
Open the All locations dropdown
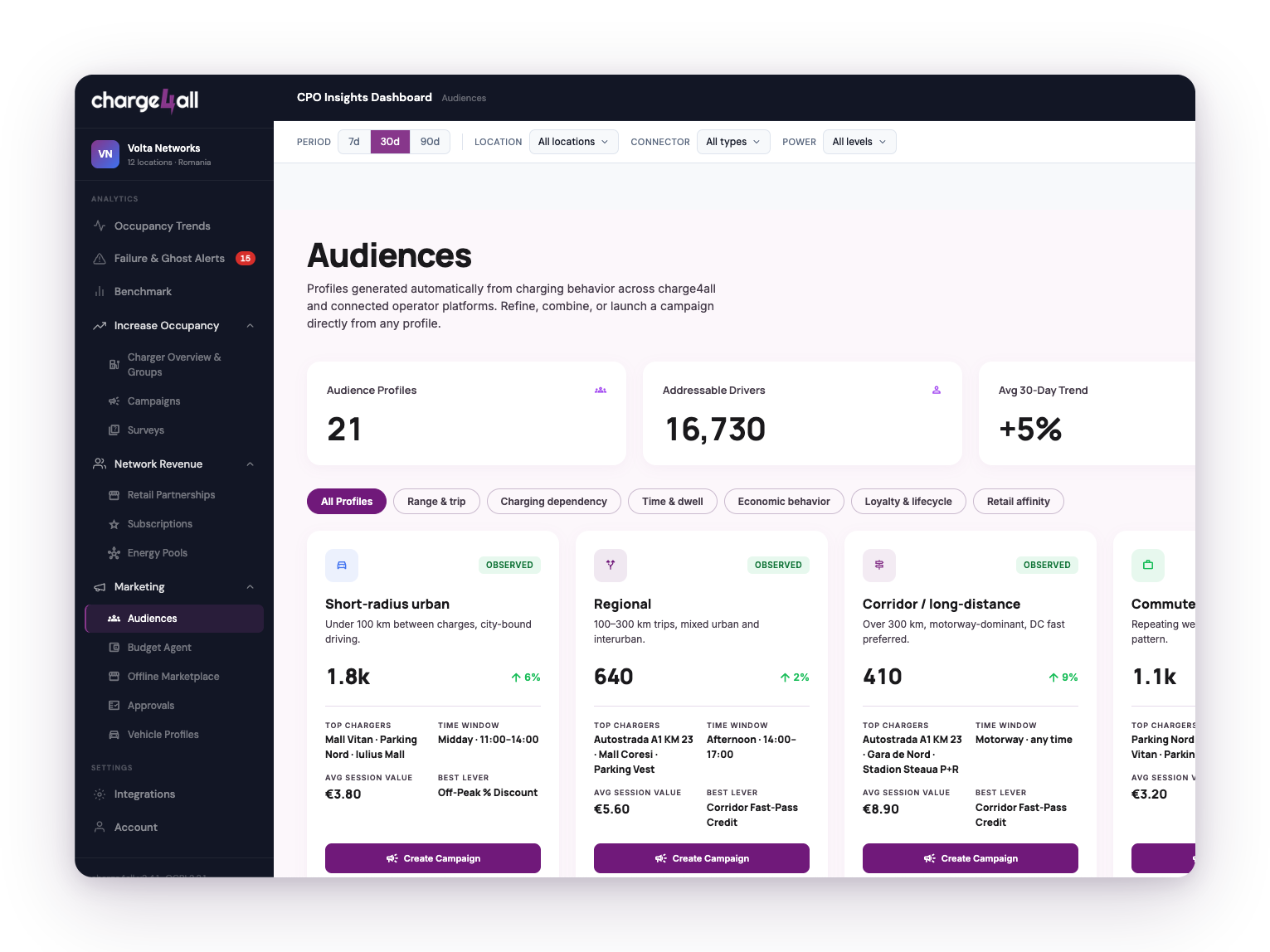(573, 142)
